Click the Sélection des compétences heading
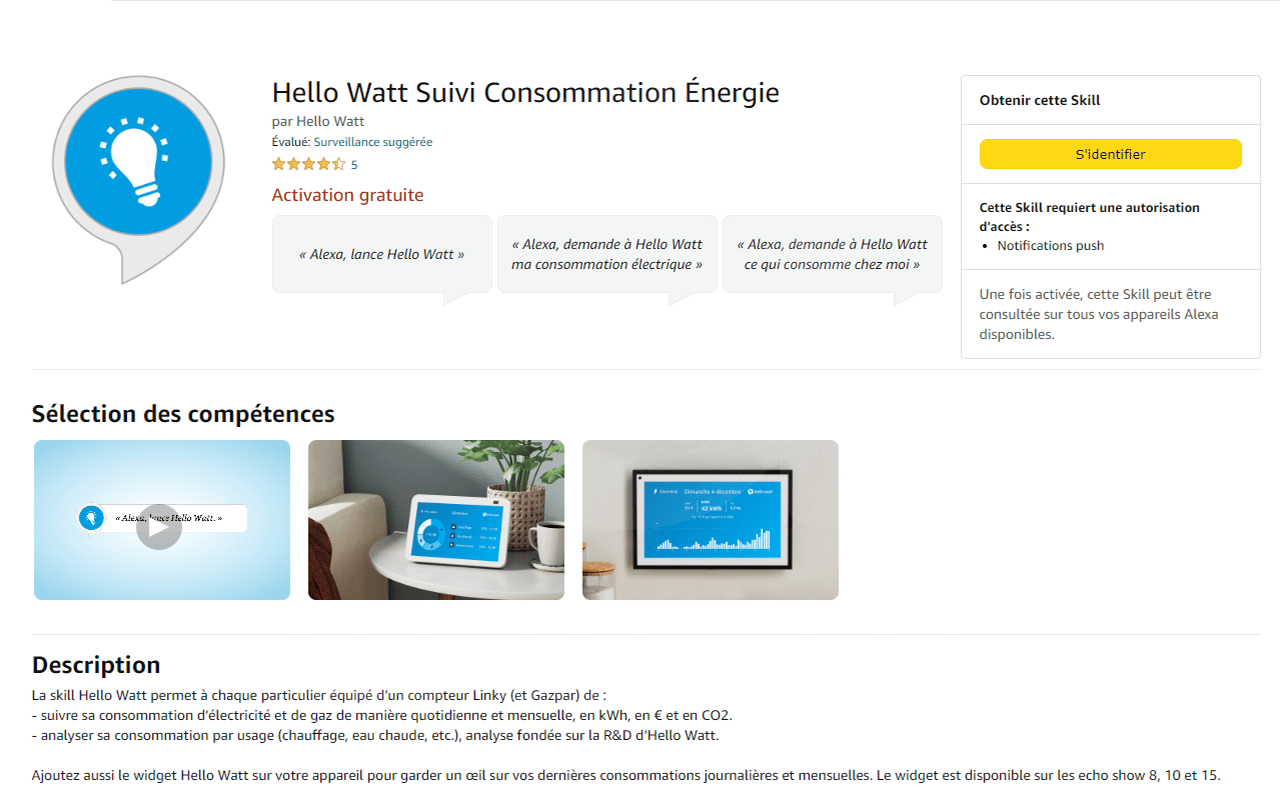The height and width of the screenshot is (800, 1280). 183,414
